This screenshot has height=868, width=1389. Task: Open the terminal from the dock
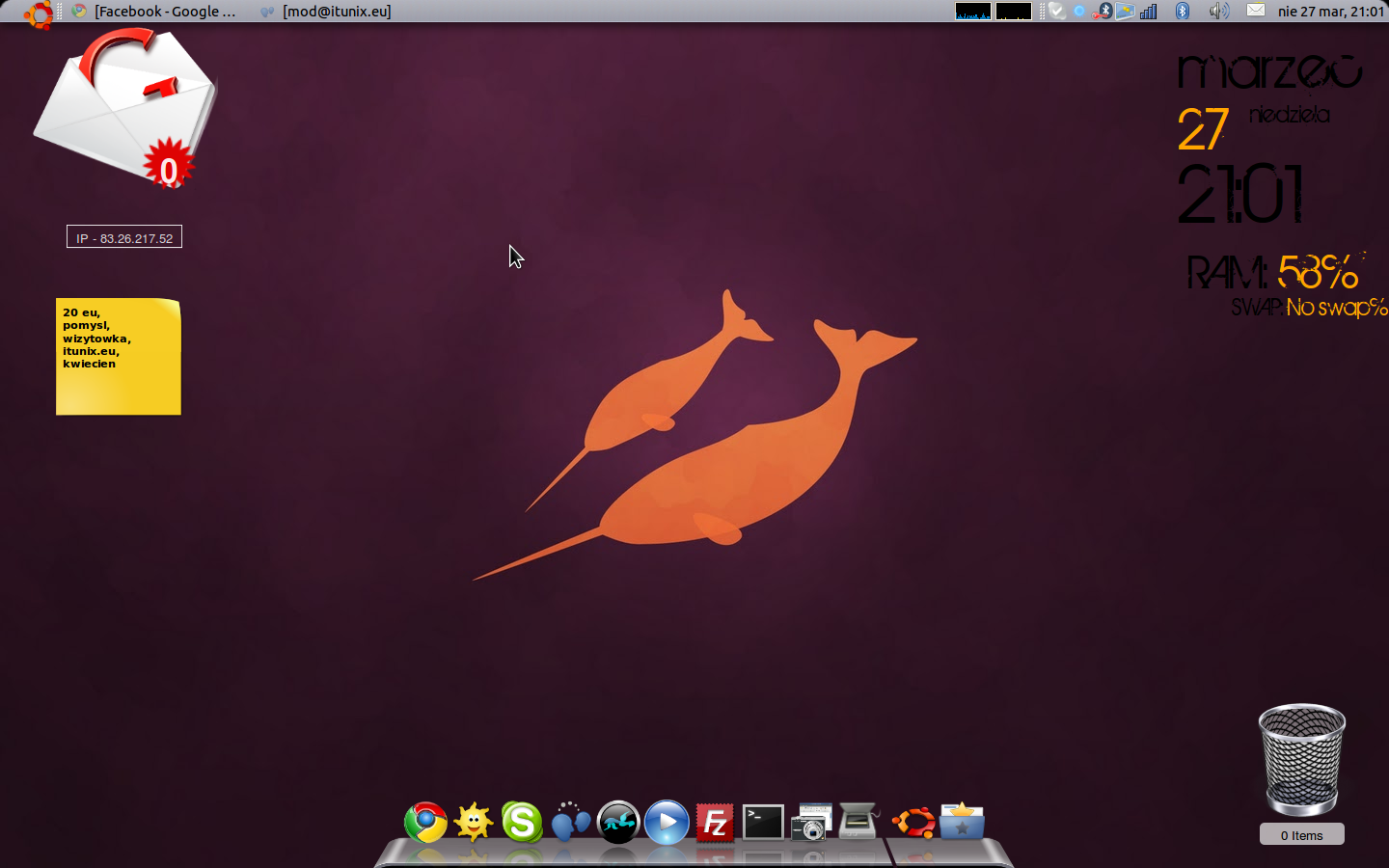[763, 823]
